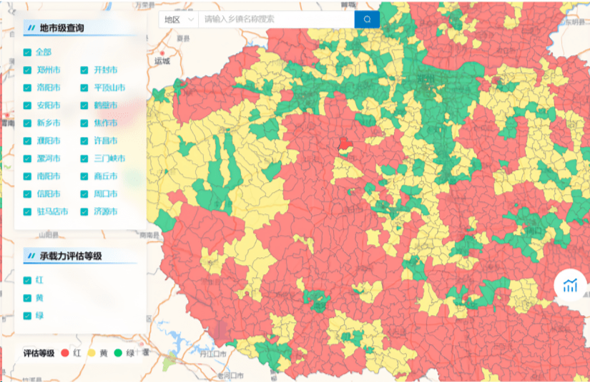Disable the 绿 rating level checkbox
The width and height of the screenshot is (590, 382).
(x=27, y=316)
